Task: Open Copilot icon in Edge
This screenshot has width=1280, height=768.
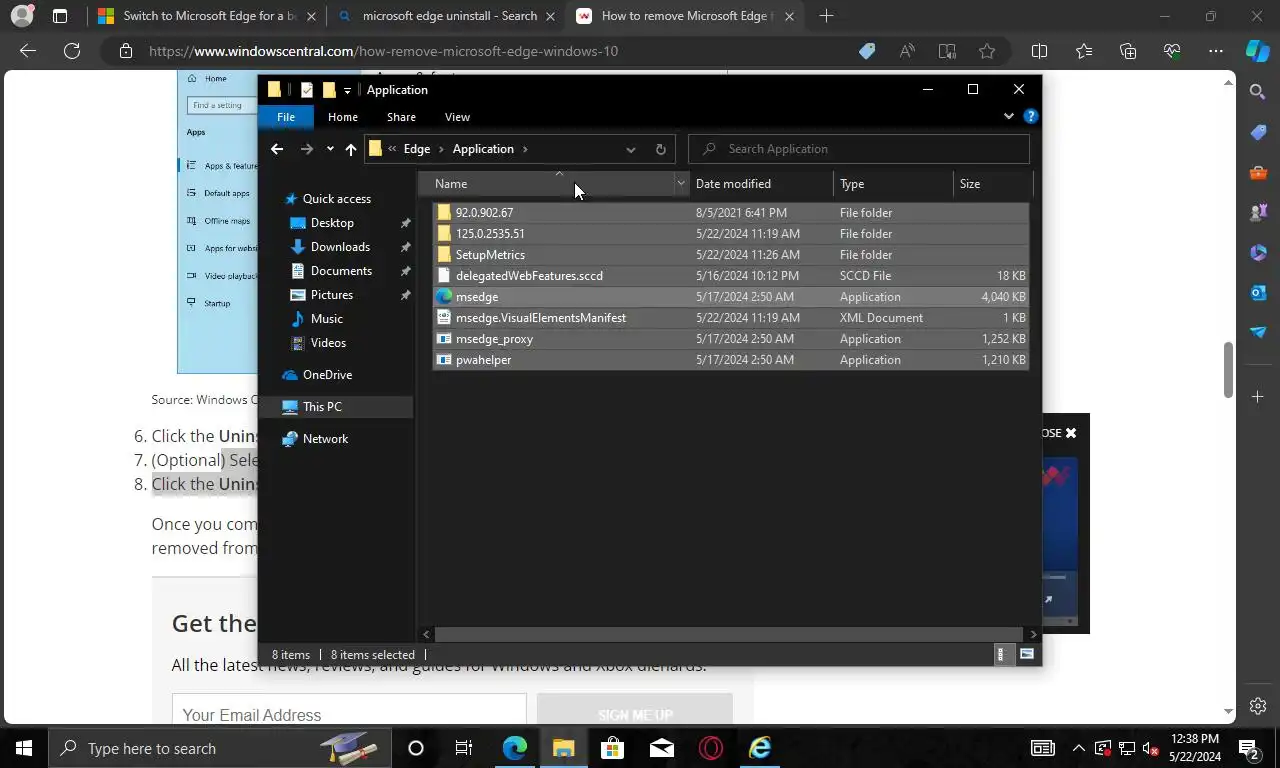Action: coord(1257,51)
